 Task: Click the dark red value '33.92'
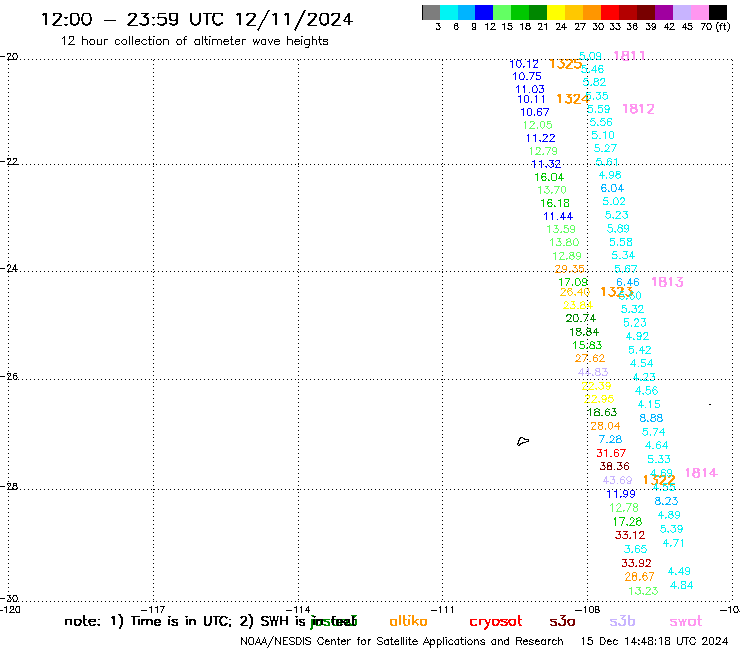coord(636,563)
